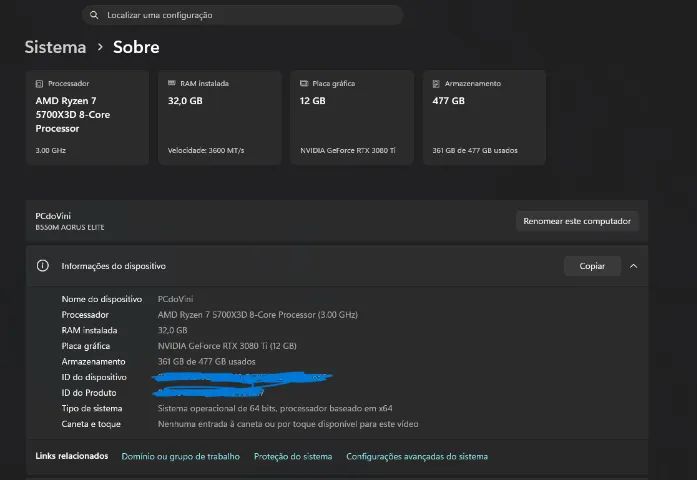Select '361 GB de 477 GB usados' row value

207,361
